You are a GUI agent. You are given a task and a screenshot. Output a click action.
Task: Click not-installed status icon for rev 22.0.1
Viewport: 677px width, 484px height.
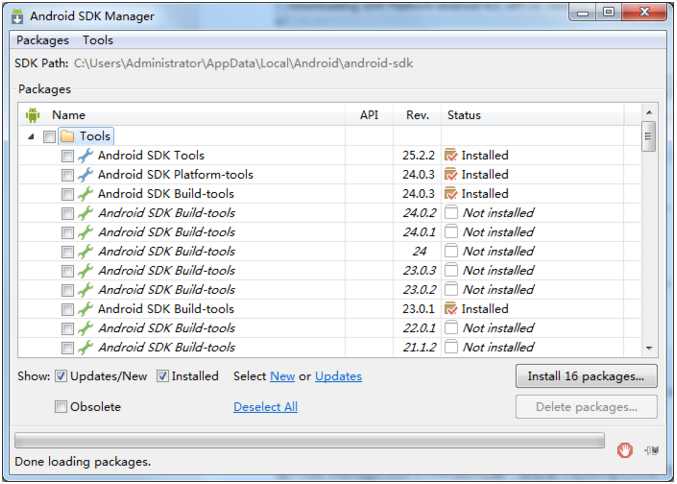[451, 328]
